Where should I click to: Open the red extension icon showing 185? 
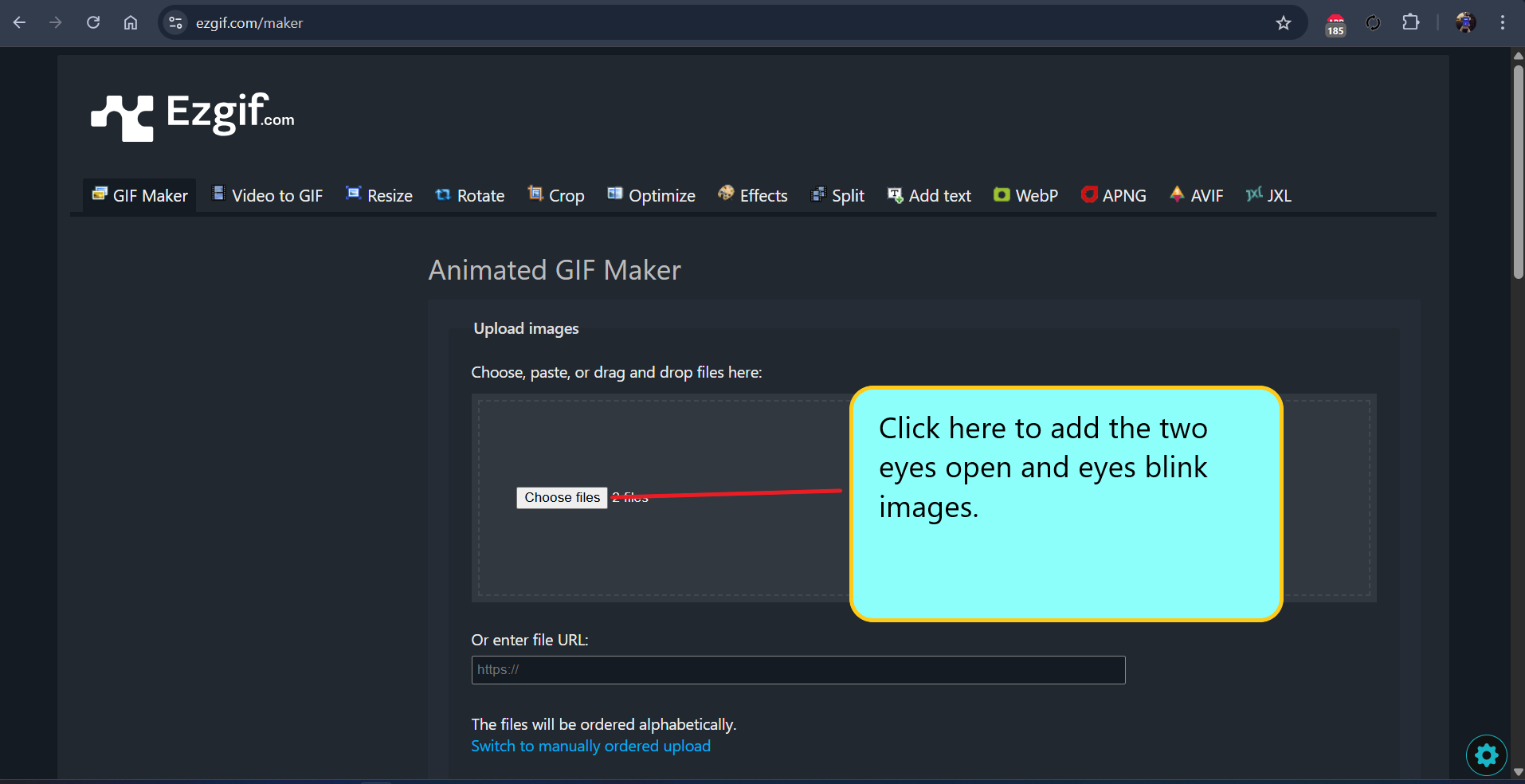(x=1335, y=25)
